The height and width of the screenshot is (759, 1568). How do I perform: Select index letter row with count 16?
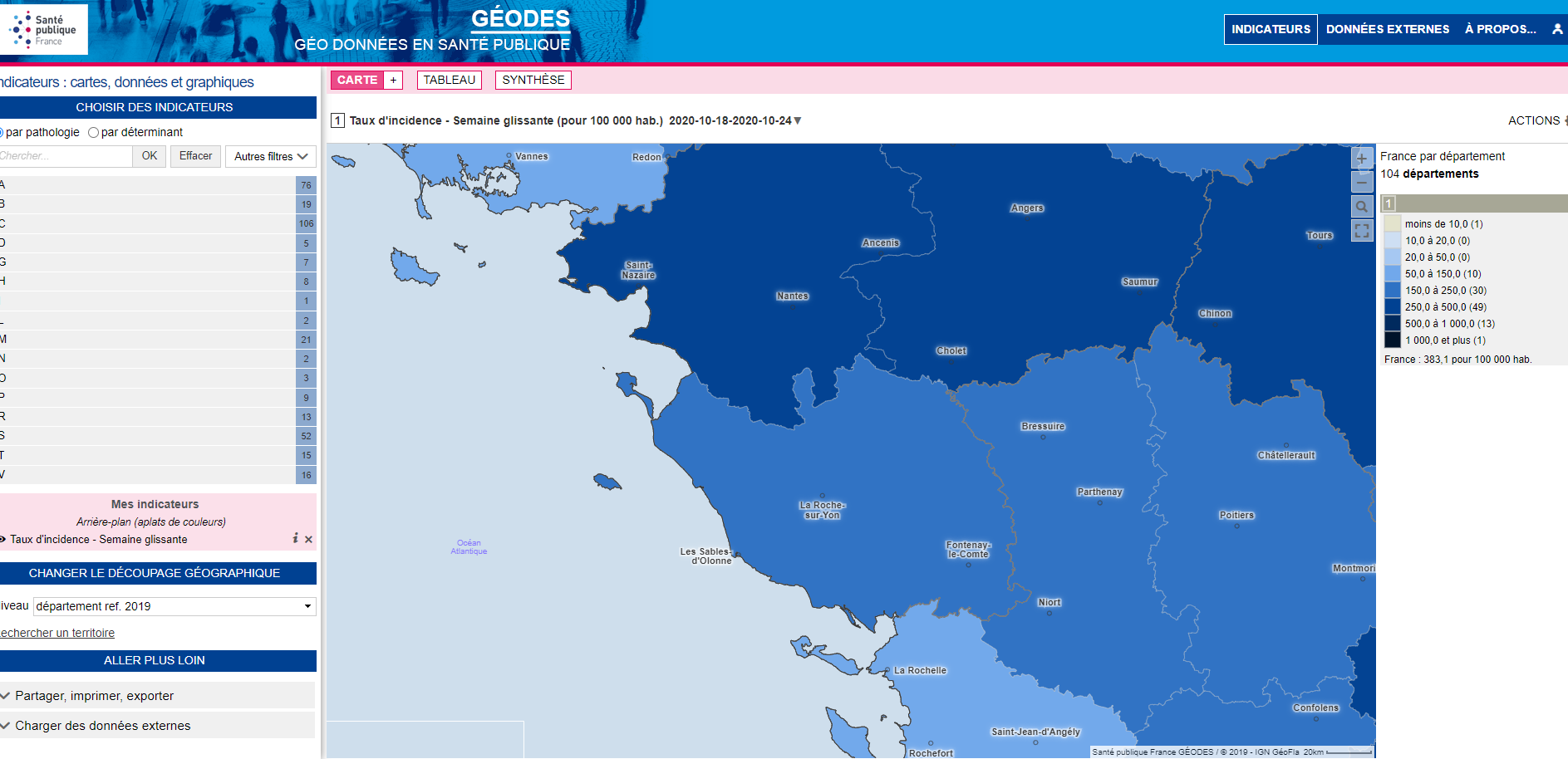(158, 475)
